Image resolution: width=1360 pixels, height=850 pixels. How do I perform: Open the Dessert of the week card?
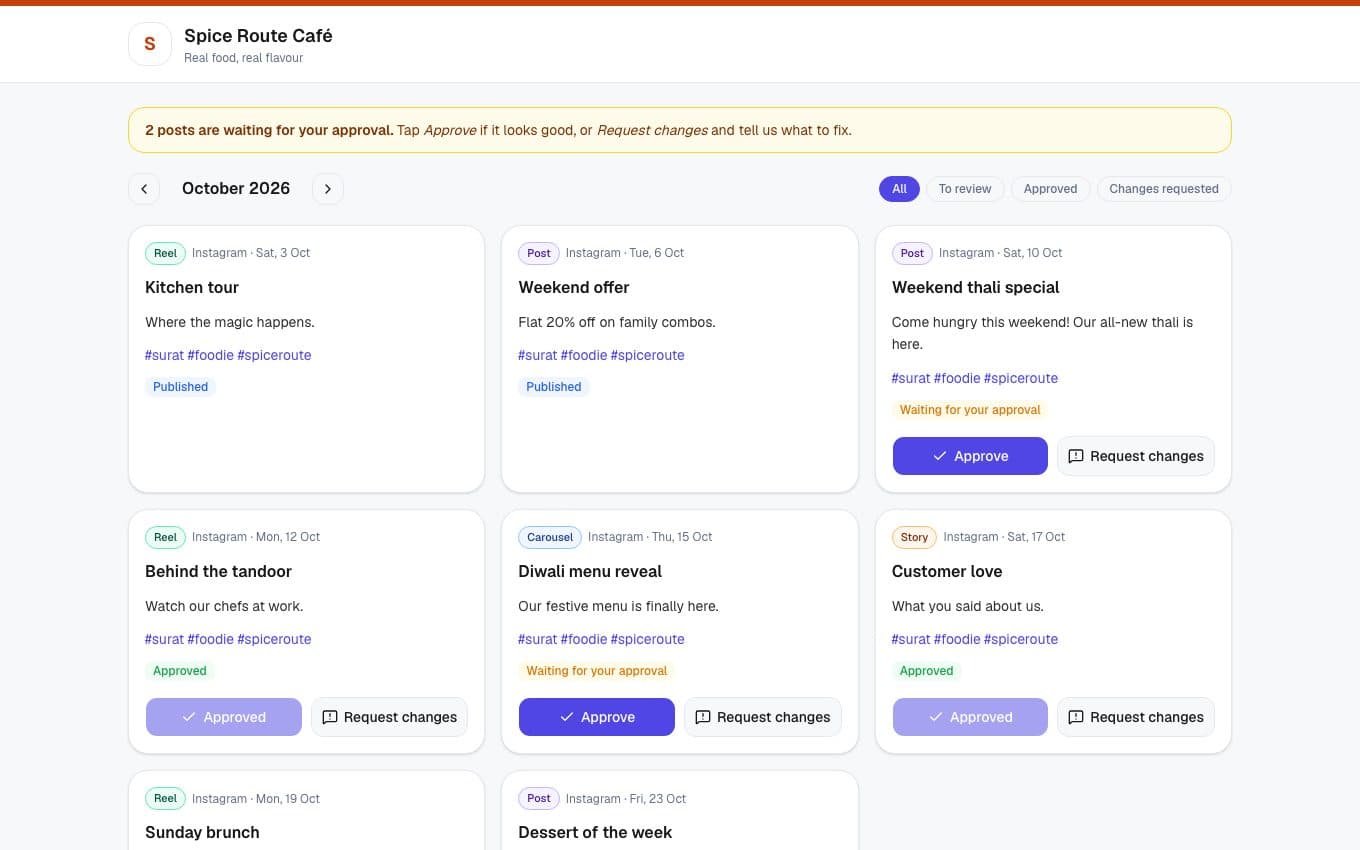click(x=680, y=811)
